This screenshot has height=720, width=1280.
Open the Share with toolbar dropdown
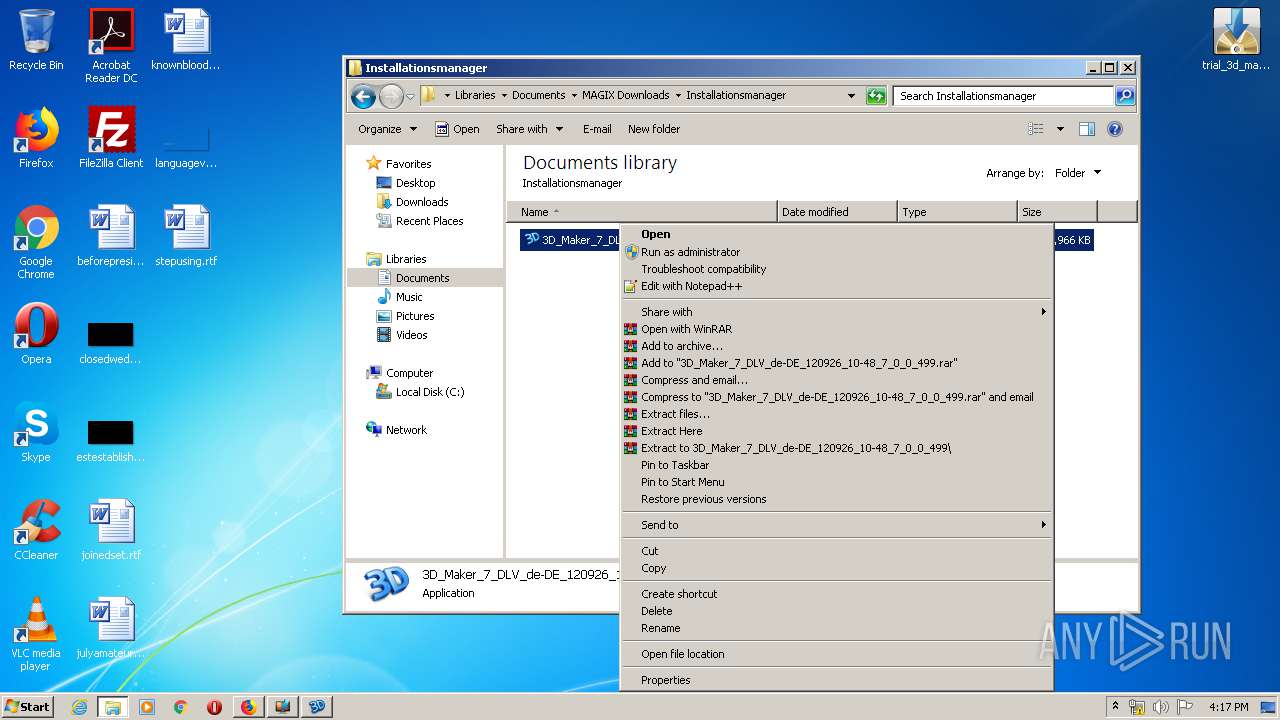coord(530,129)
